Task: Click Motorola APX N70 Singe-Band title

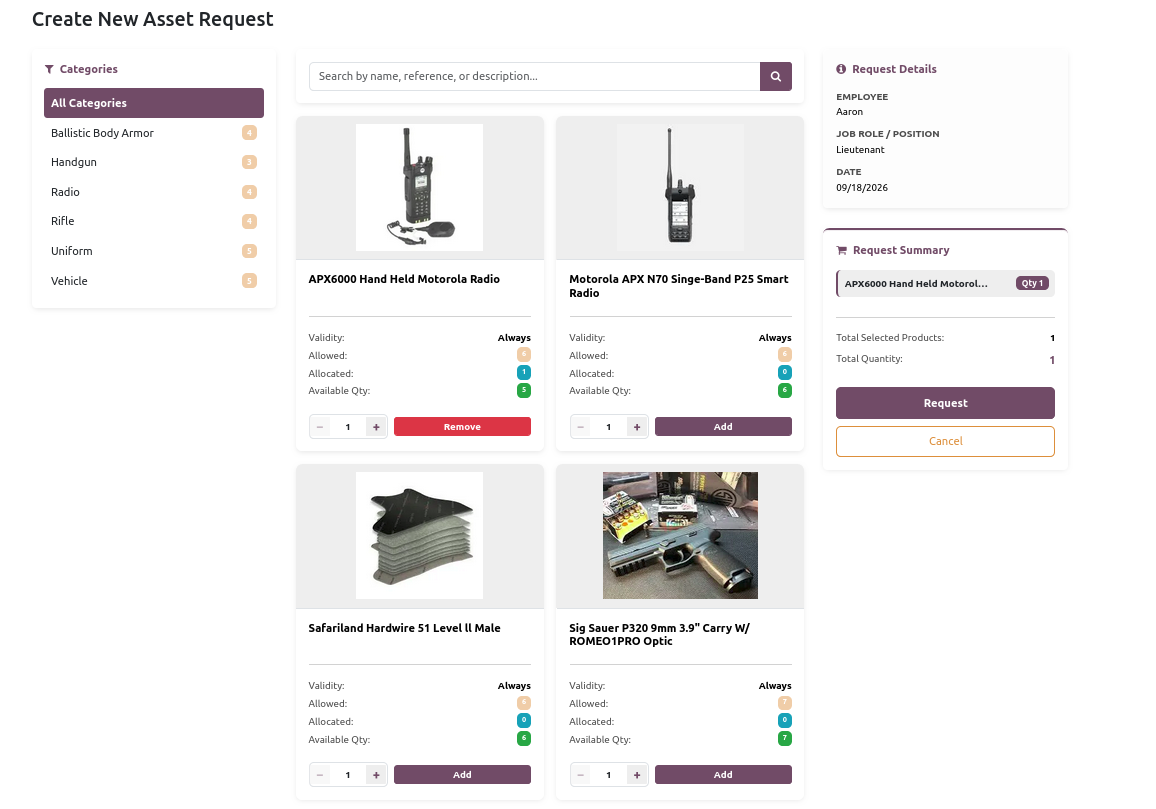Action: [679, 286]
